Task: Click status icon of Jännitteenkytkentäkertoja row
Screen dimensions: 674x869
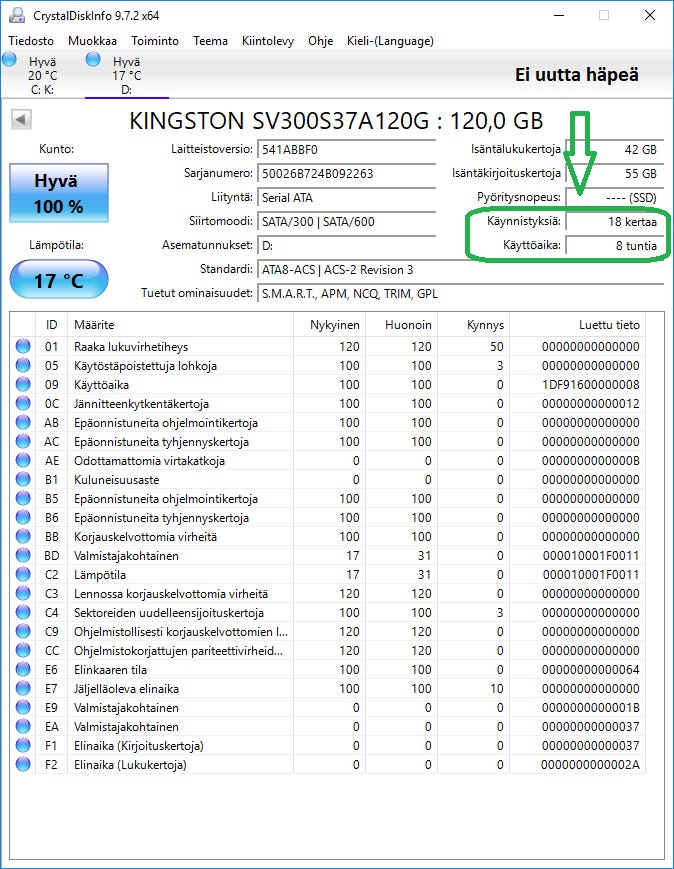Action: pyautogui.click(x=23, y=403)
